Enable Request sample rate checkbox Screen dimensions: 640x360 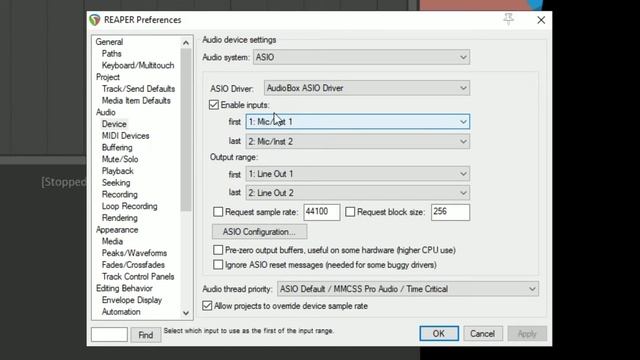(x=218, y=212)
